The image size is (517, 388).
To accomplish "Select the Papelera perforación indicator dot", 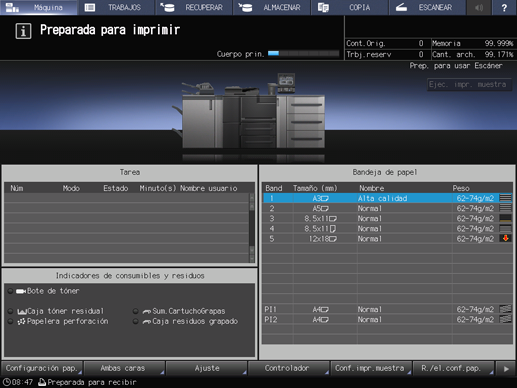I will tap(11, 321).
